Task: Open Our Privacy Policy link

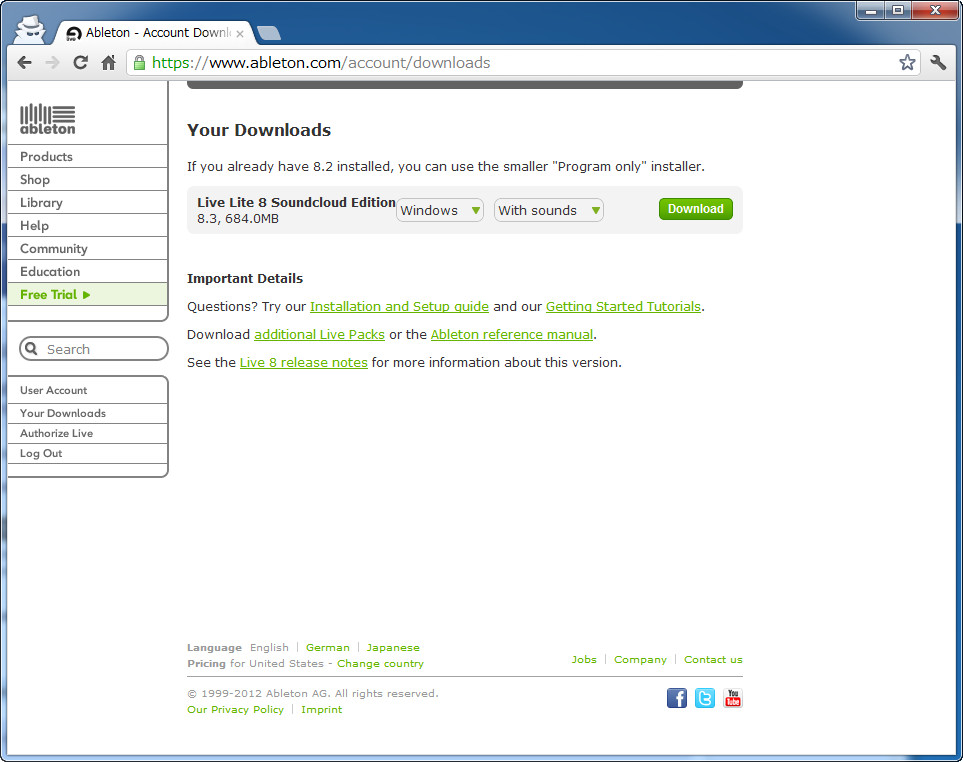Action: pyautogui.click(x=236, y=709)
